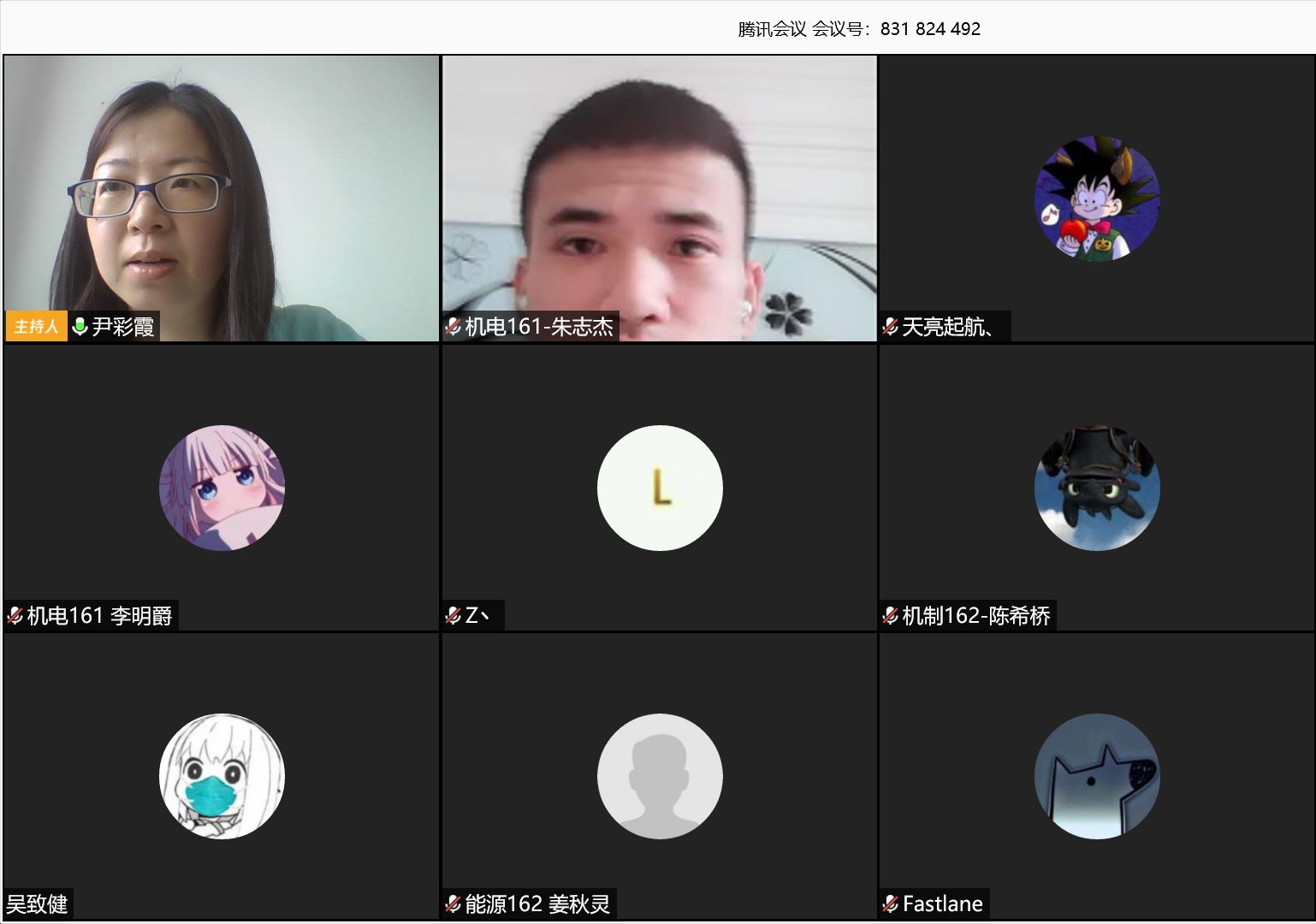Click the muted mic icon next to Fastlane
The image size is (1316, 924).
tap(890, 903)
